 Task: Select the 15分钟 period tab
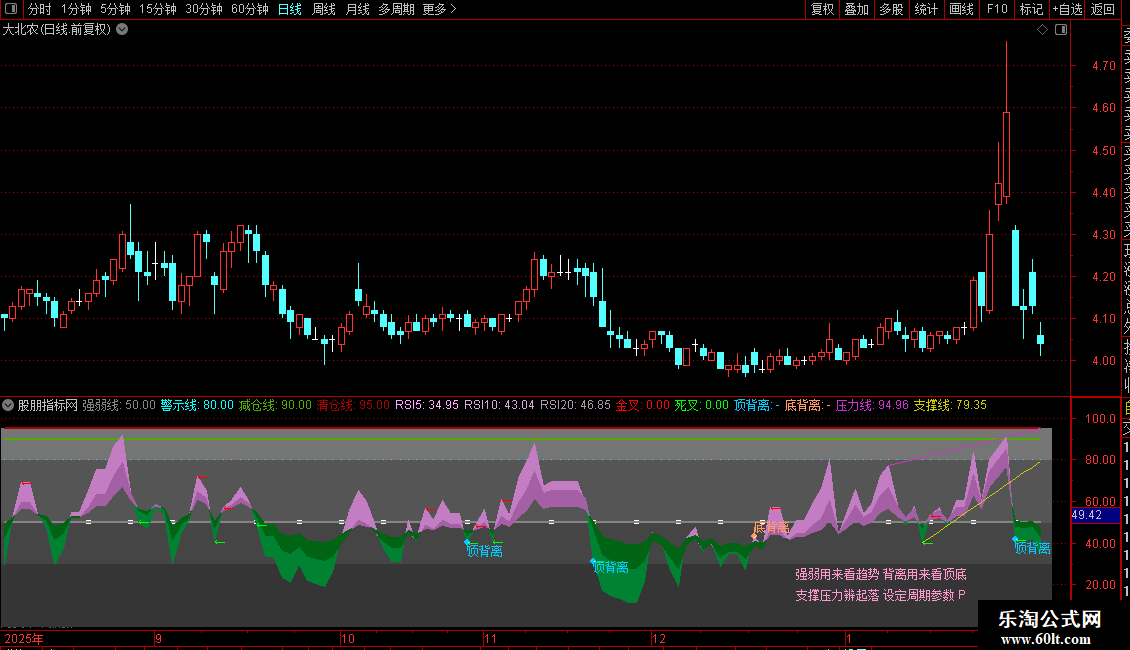(x=158, y=9)
